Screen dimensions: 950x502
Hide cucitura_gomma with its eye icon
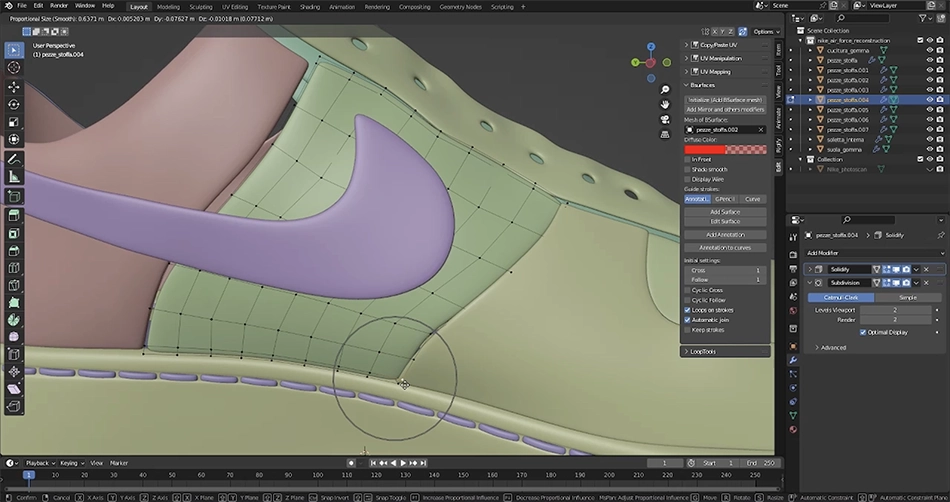point(929,50)
